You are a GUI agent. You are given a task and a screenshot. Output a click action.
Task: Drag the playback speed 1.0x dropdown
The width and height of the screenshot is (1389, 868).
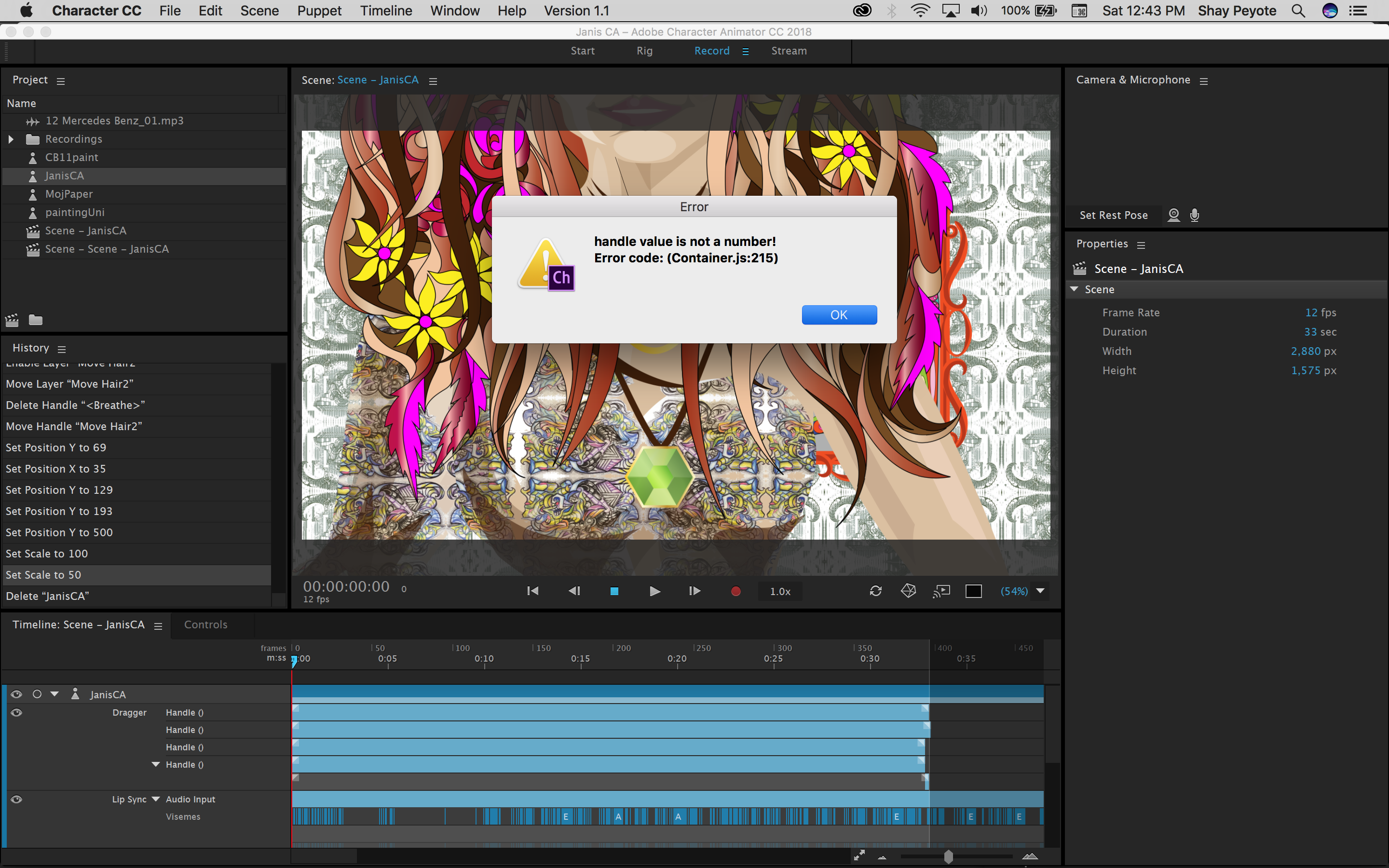click(780, 591)
